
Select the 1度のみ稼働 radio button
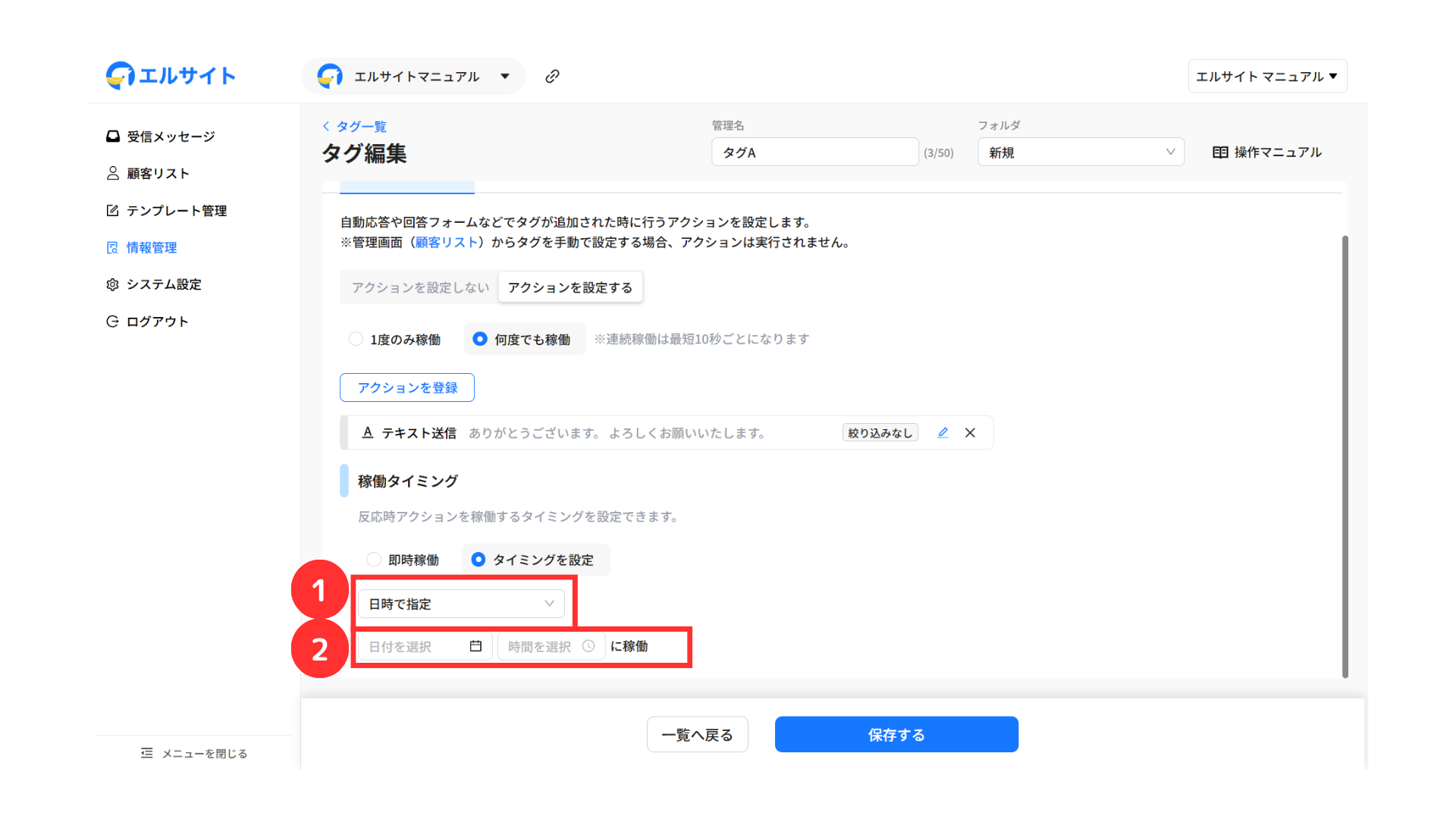(356, 339)
